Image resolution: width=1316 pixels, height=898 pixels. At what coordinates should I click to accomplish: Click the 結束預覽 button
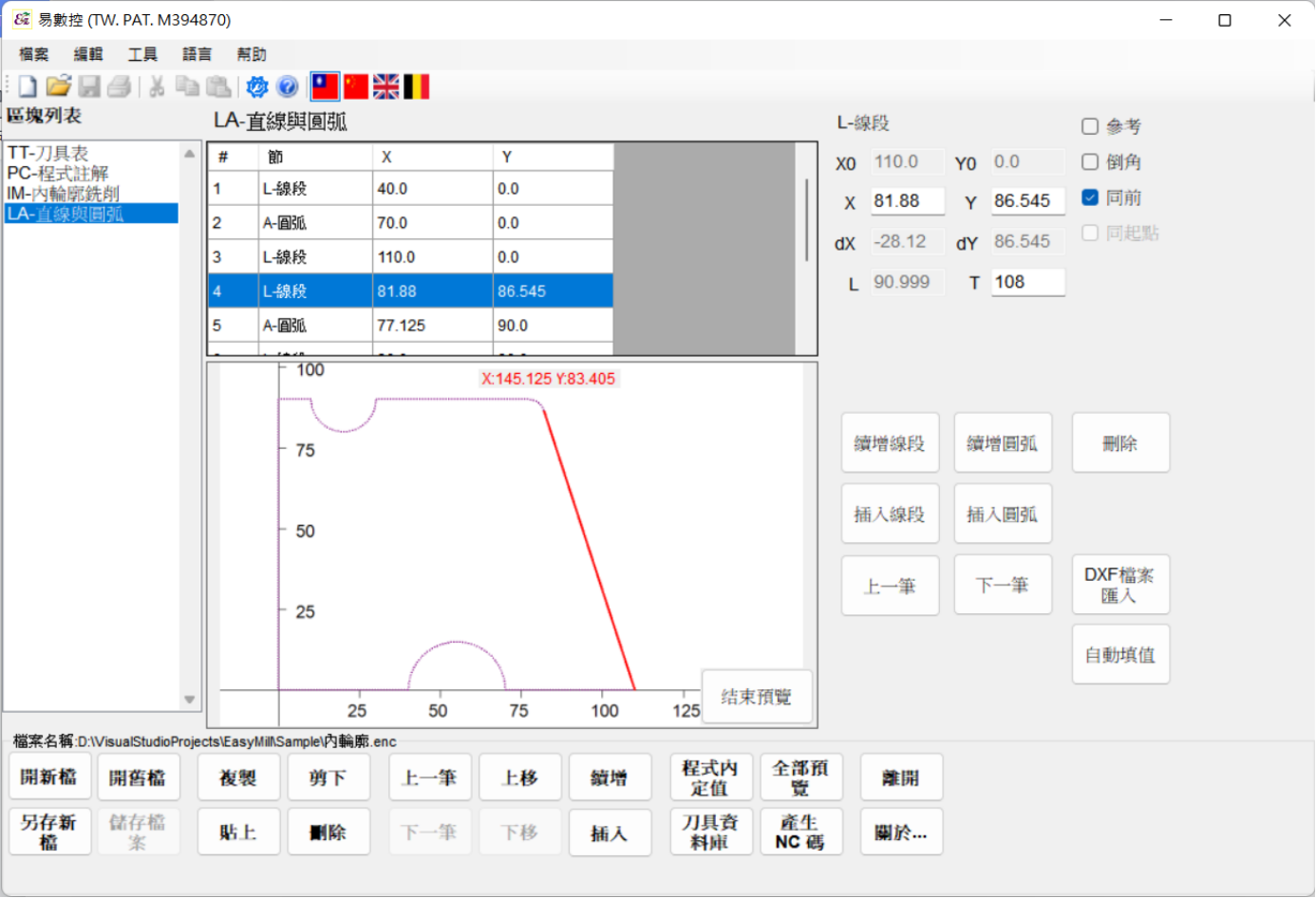tap(757, 697)
